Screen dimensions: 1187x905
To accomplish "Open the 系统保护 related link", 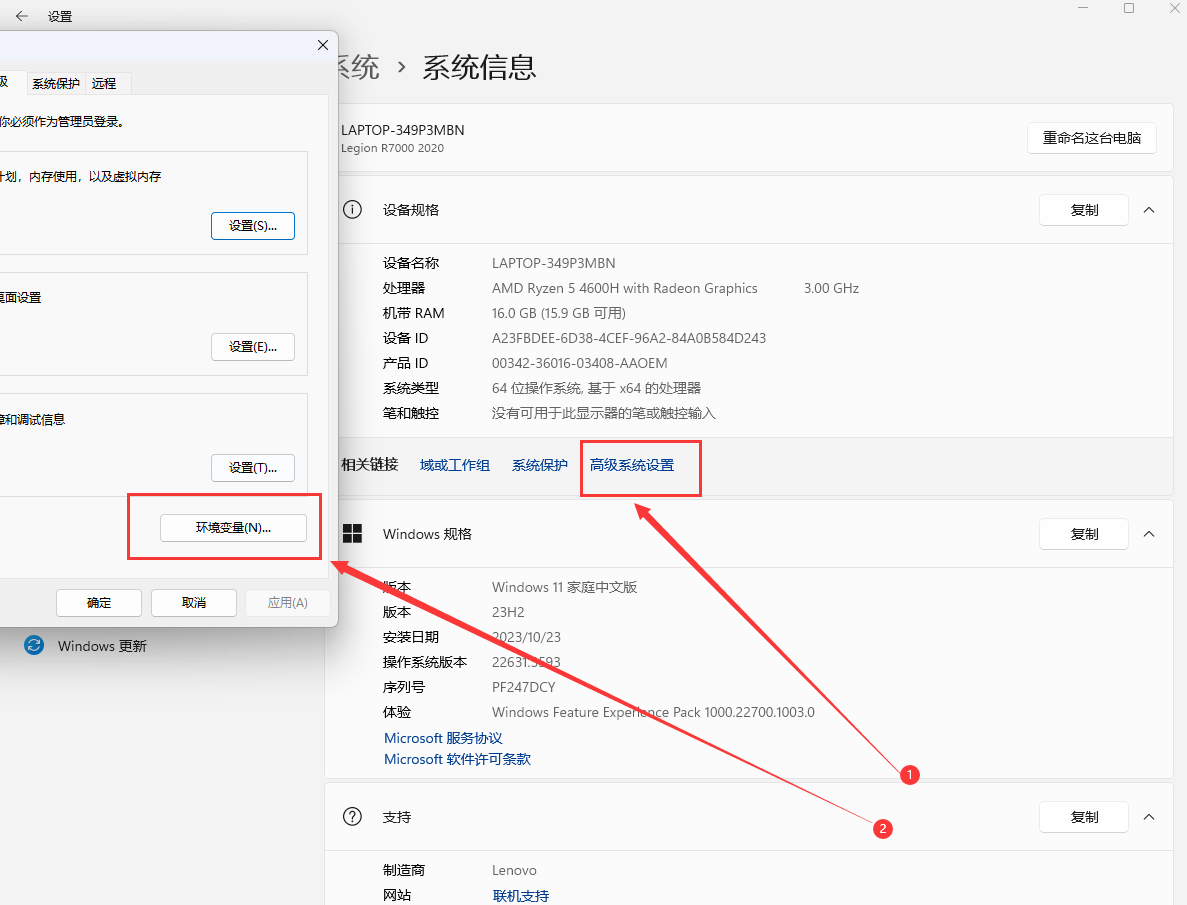I will coord(540,465).
